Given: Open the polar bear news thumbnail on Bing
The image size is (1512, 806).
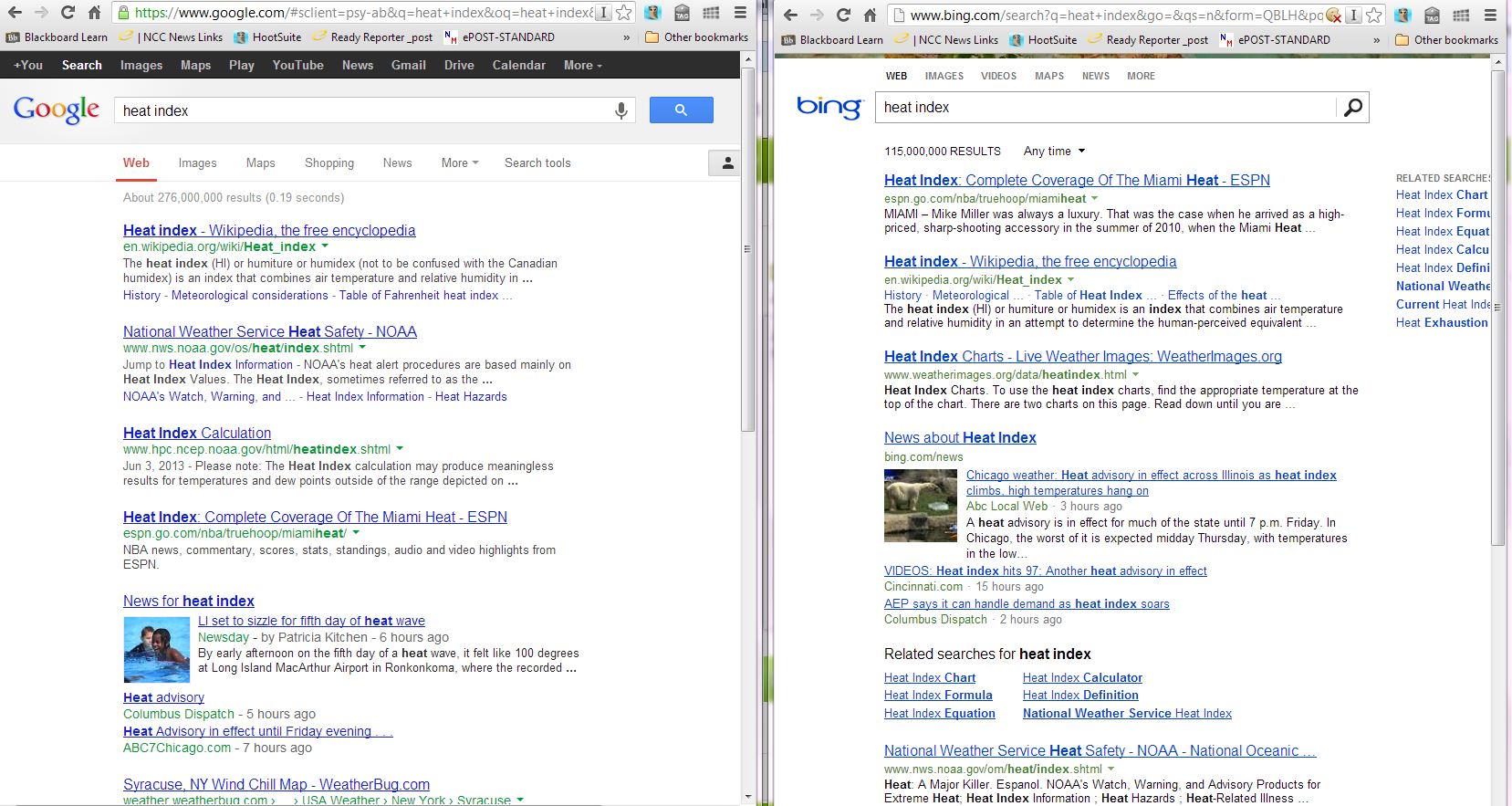Looking at the screenshot, I should 921,506.
